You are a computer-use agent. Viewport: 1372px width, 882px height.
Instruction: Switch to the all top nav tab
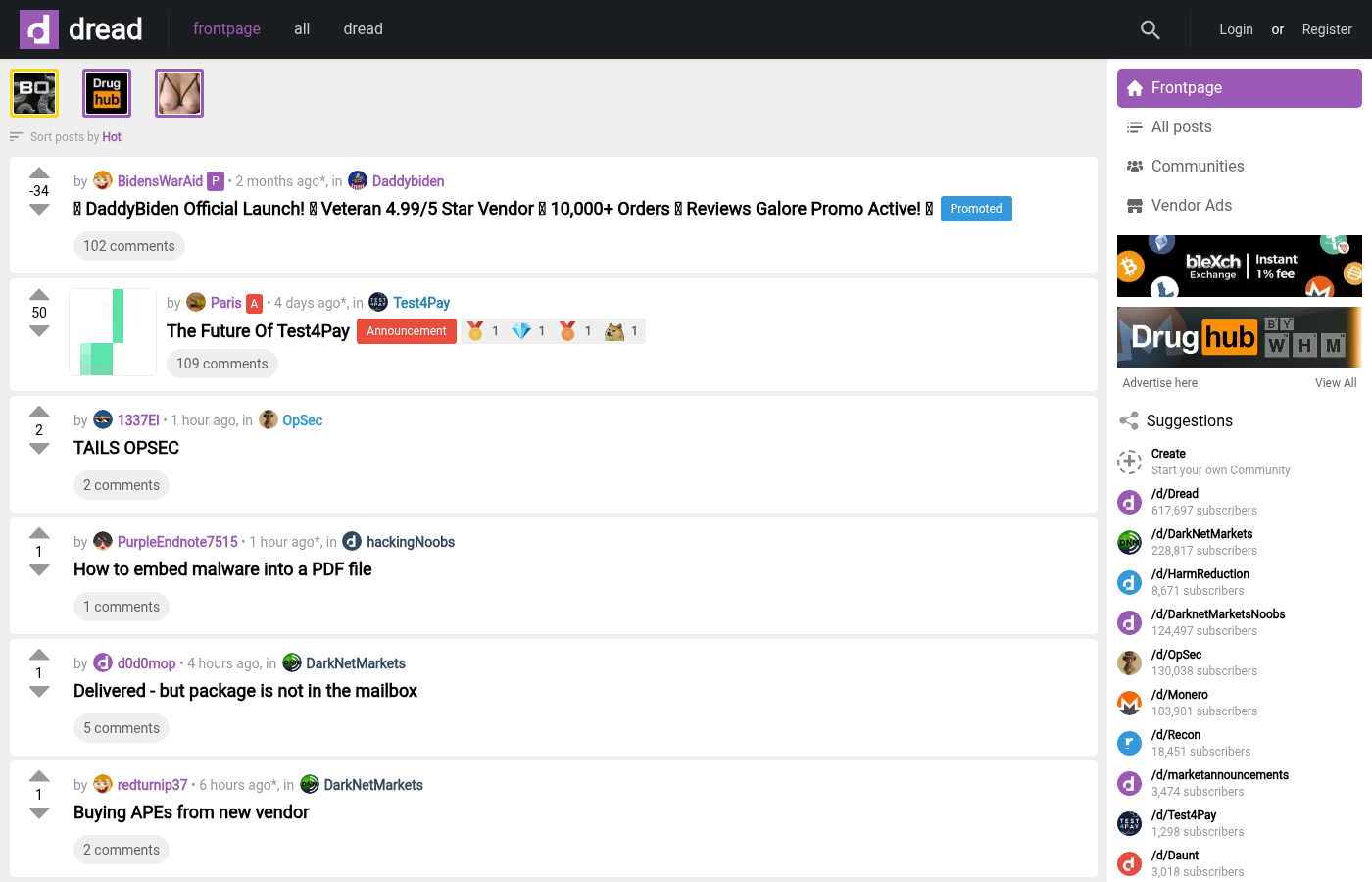click(302, 29)
